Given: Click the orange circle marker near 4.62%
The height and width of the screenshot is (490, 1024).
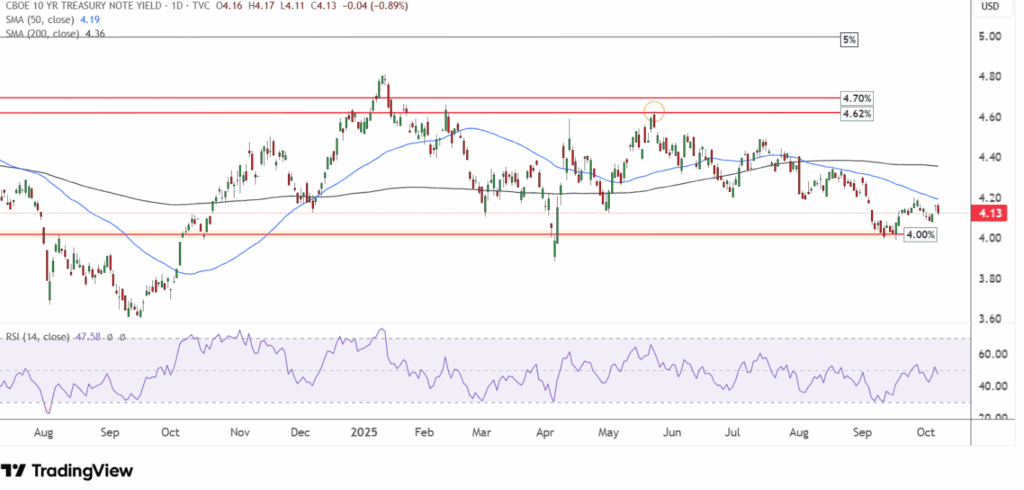Looking at the screenshot, I should pyautogui.click(x=654, y=111).
